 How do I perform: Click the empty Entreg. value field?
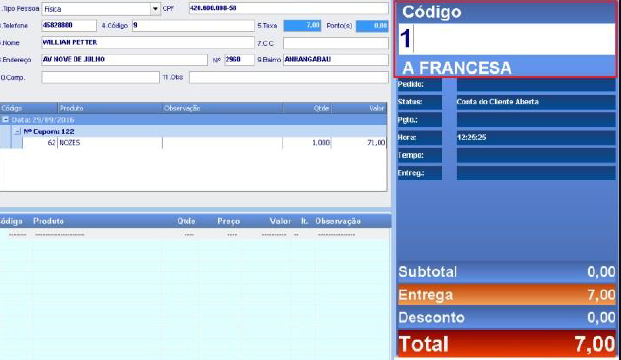tap(536, 173)
